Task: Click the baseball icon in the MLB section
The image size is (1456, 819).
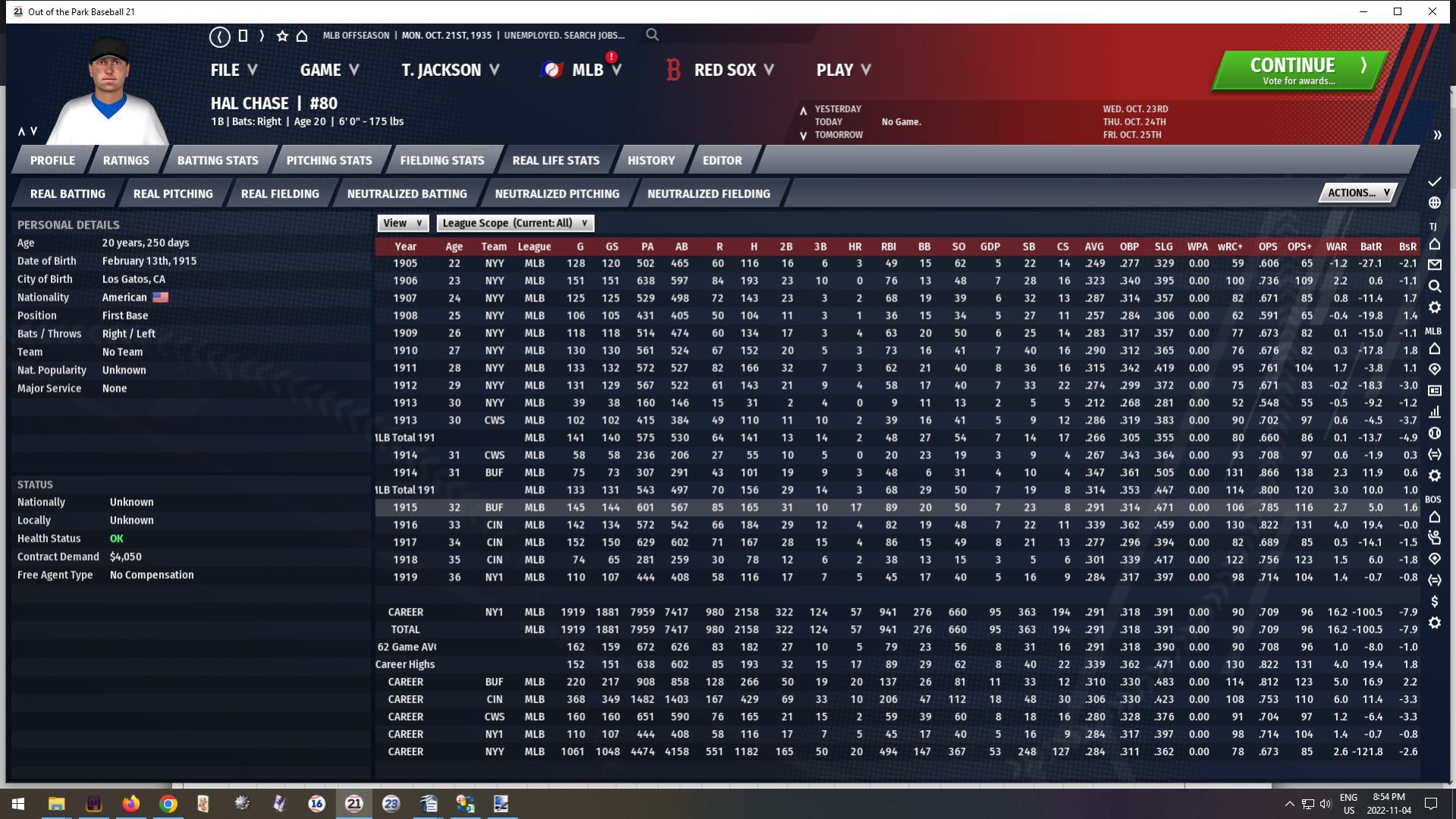Action: tap(1434, 433)
